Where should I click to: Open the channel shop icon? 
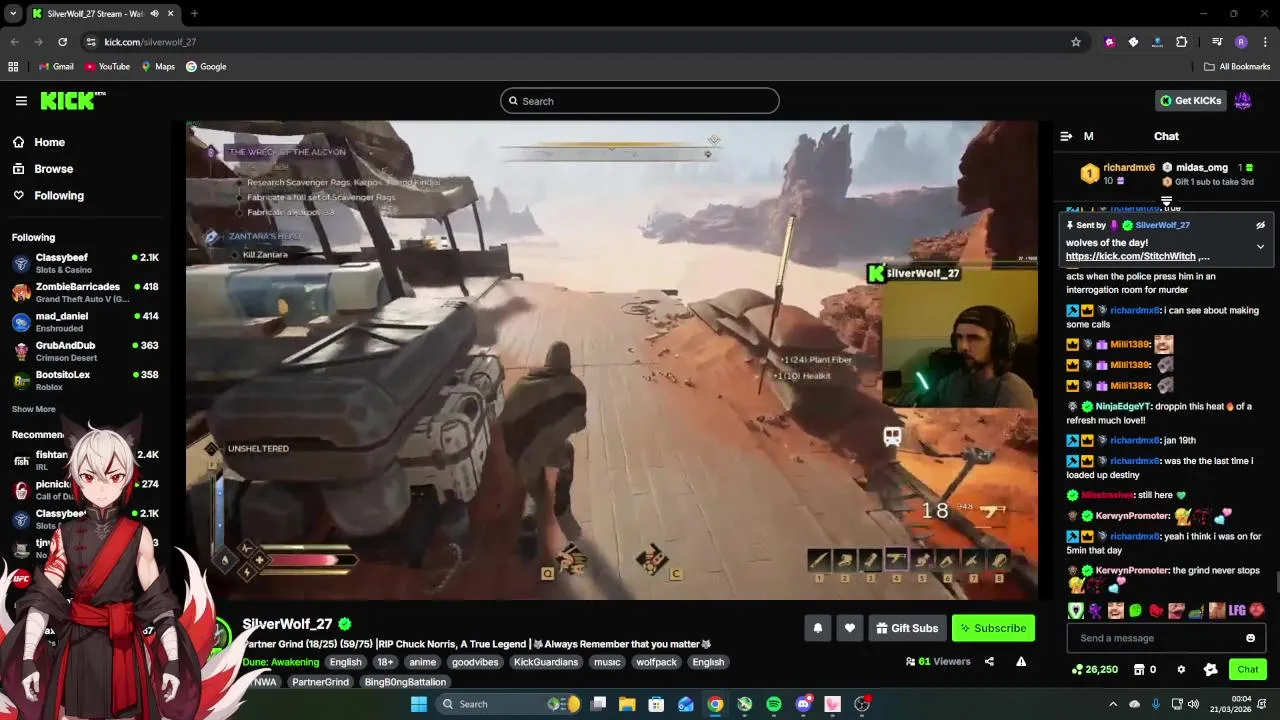[1138, 669]
